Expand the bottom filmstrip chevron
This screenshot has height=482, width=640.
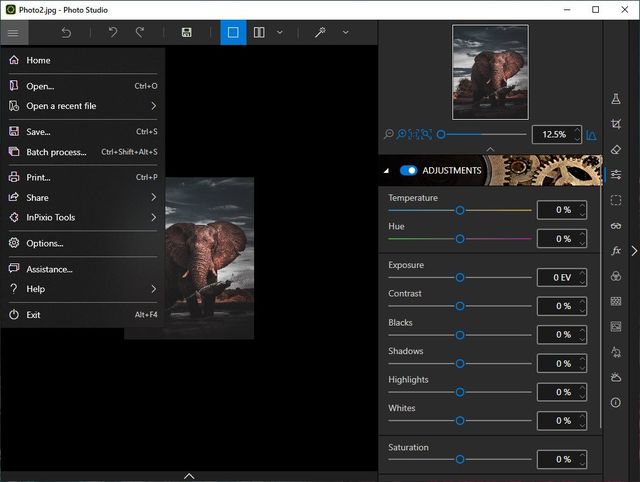(x=189, y=476)
